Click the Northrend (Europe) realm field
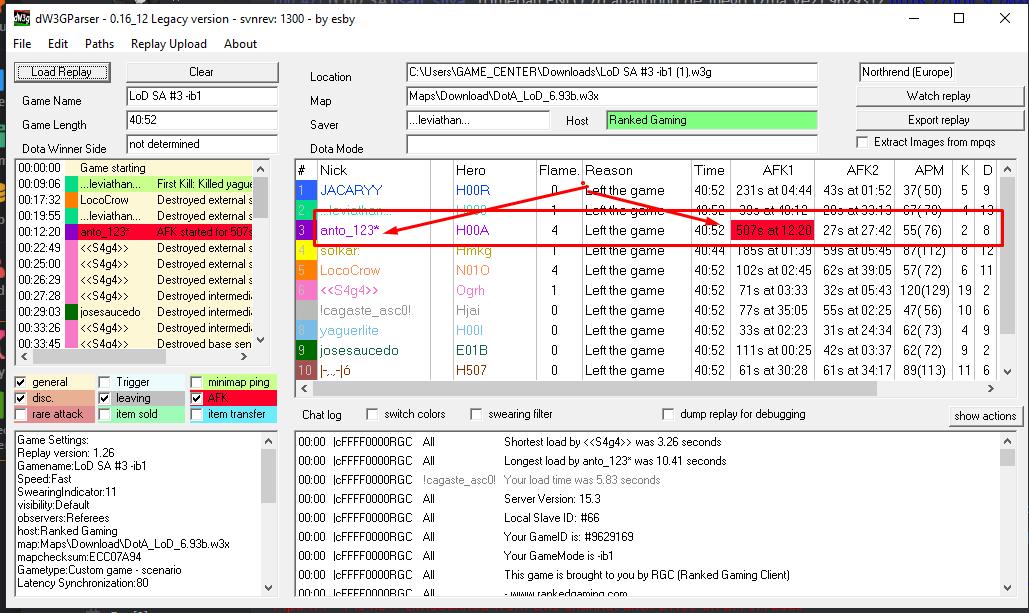This screenshot has height=613, width=1029. pyautogui.click(x=907, y=72)
